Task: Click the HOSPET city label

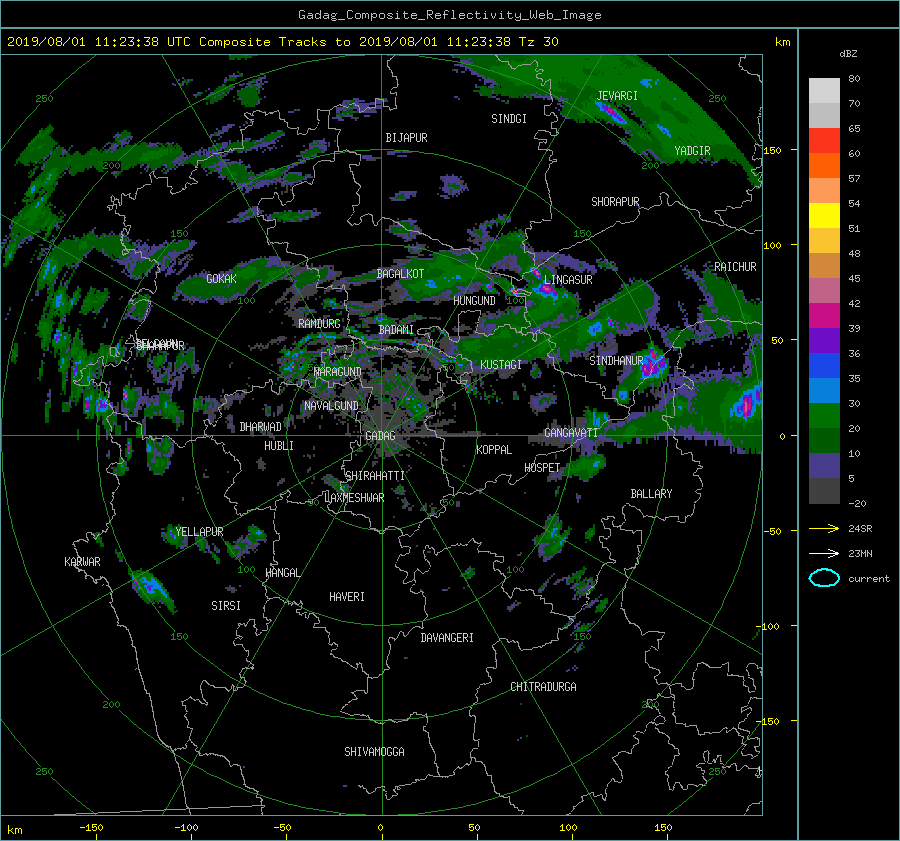Action: 542,468
